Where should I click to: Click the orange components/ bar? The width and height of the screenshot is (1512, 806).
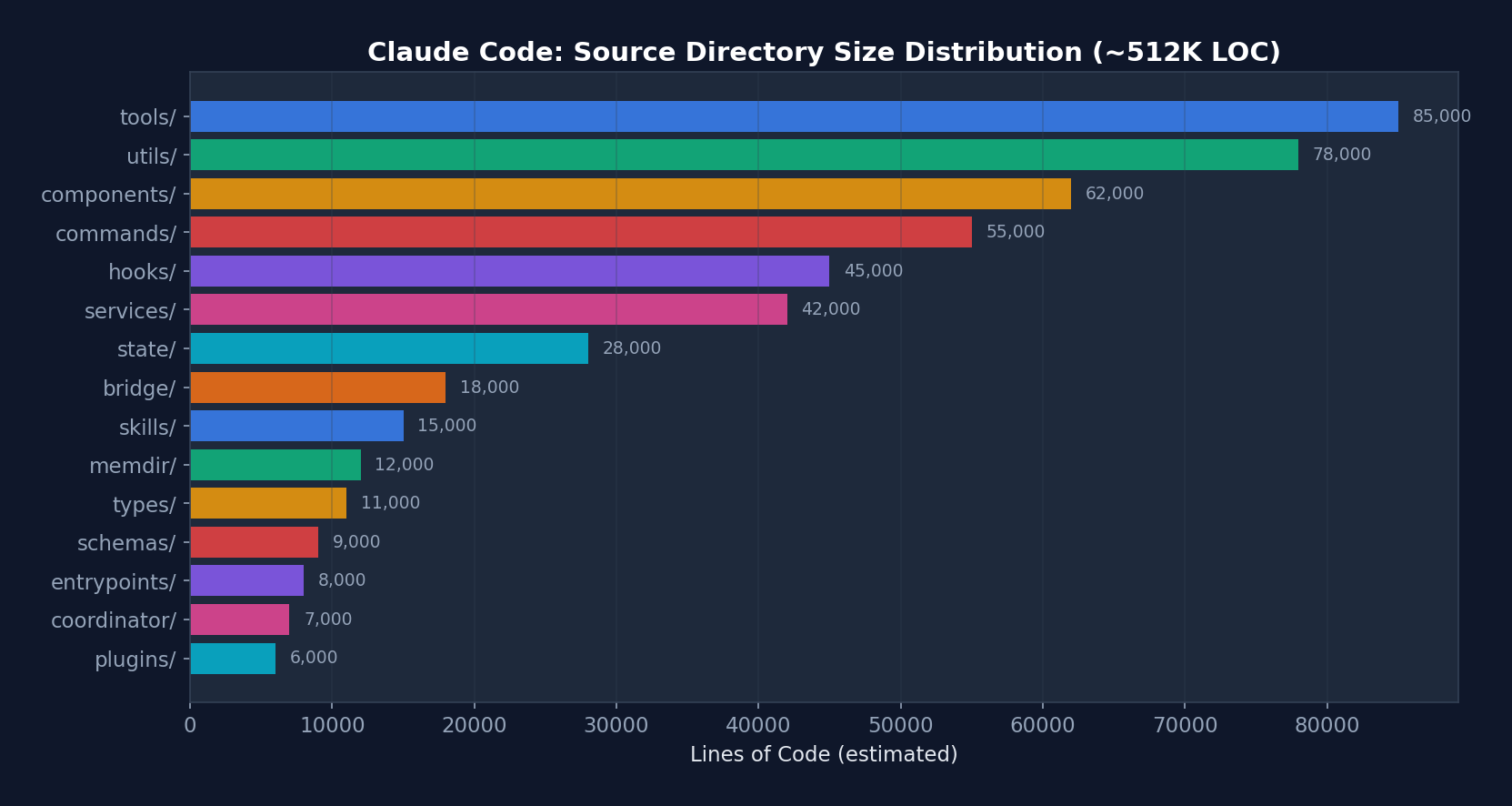click(x=630, y=194)
